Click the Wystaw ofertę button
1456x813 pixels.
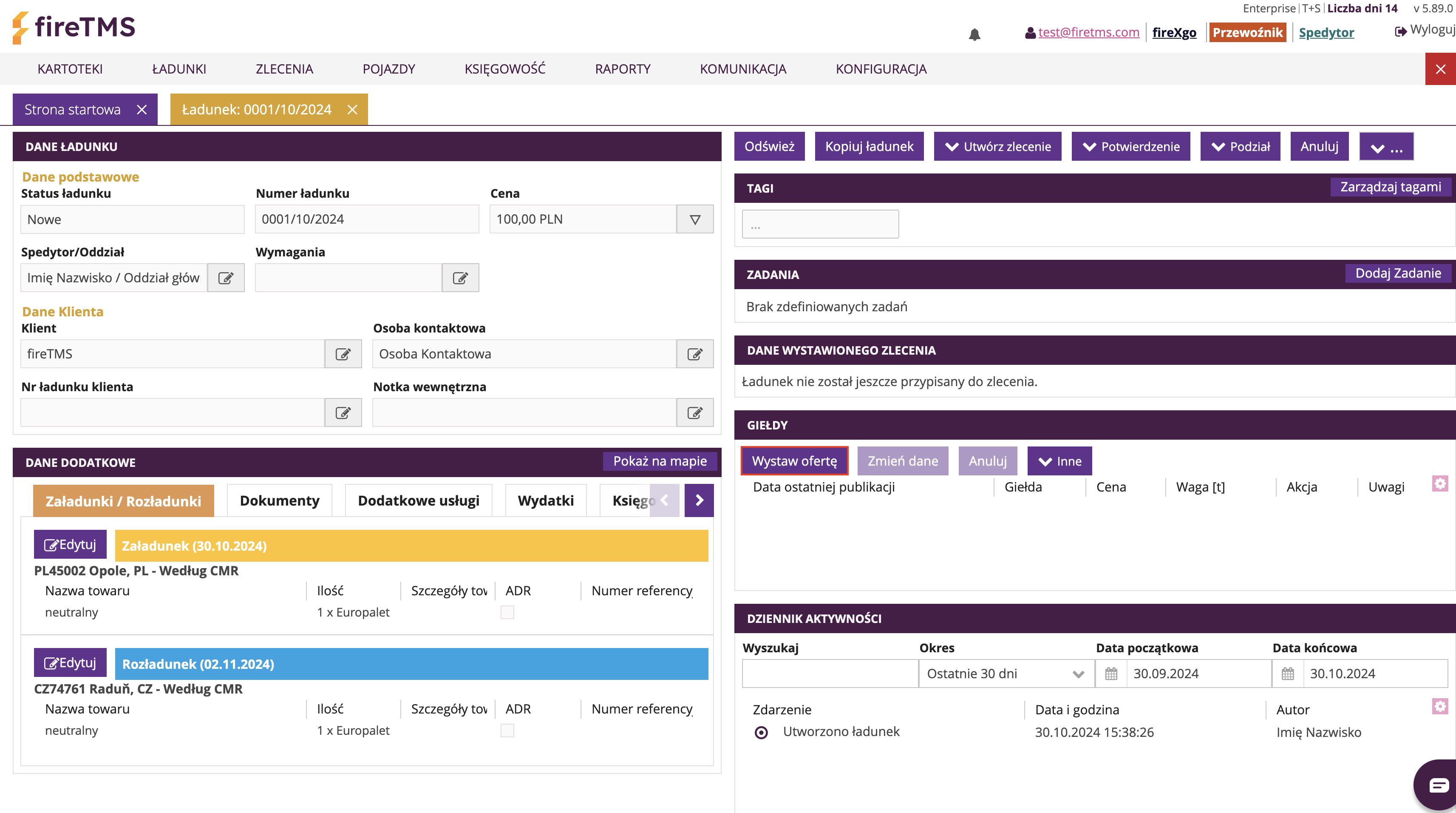794,461
